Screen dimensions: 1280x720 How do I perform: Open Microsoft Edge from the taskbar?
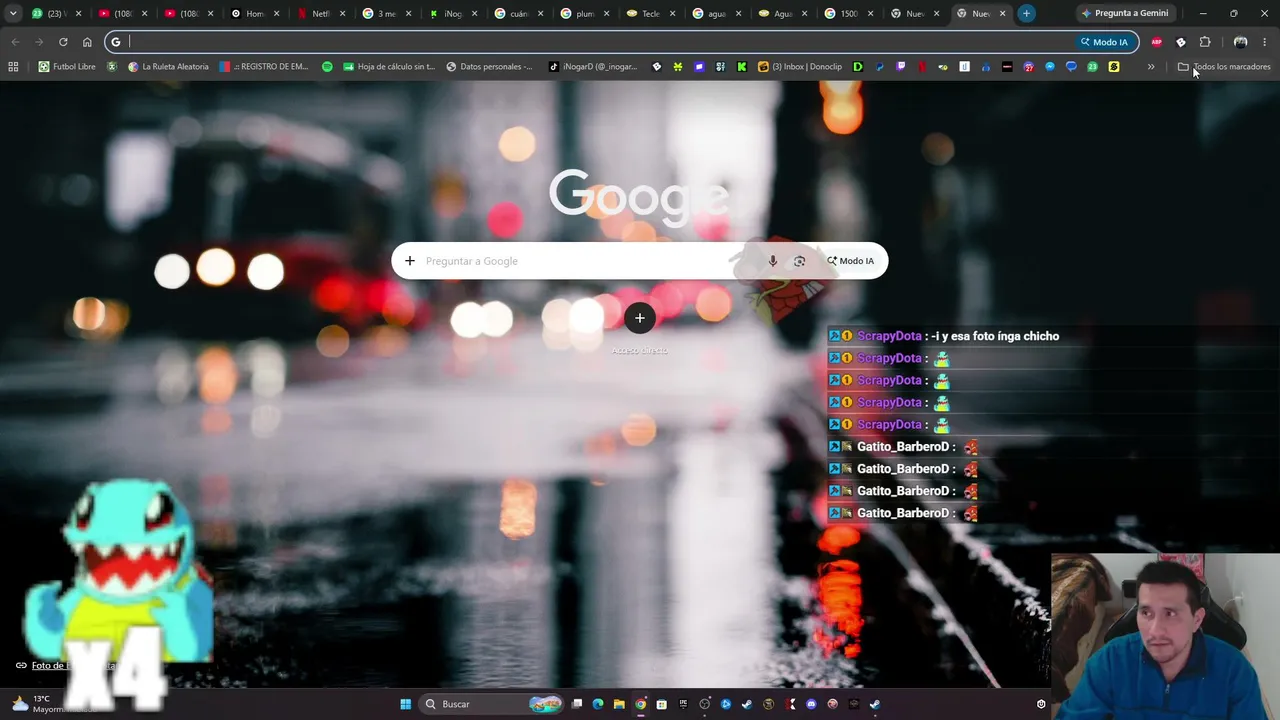[x=598, y=704]
